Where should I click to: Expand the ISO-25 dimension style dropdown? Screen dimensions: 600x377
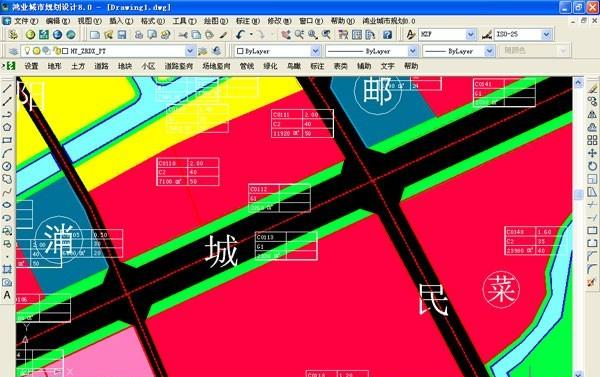click(546, 34)
